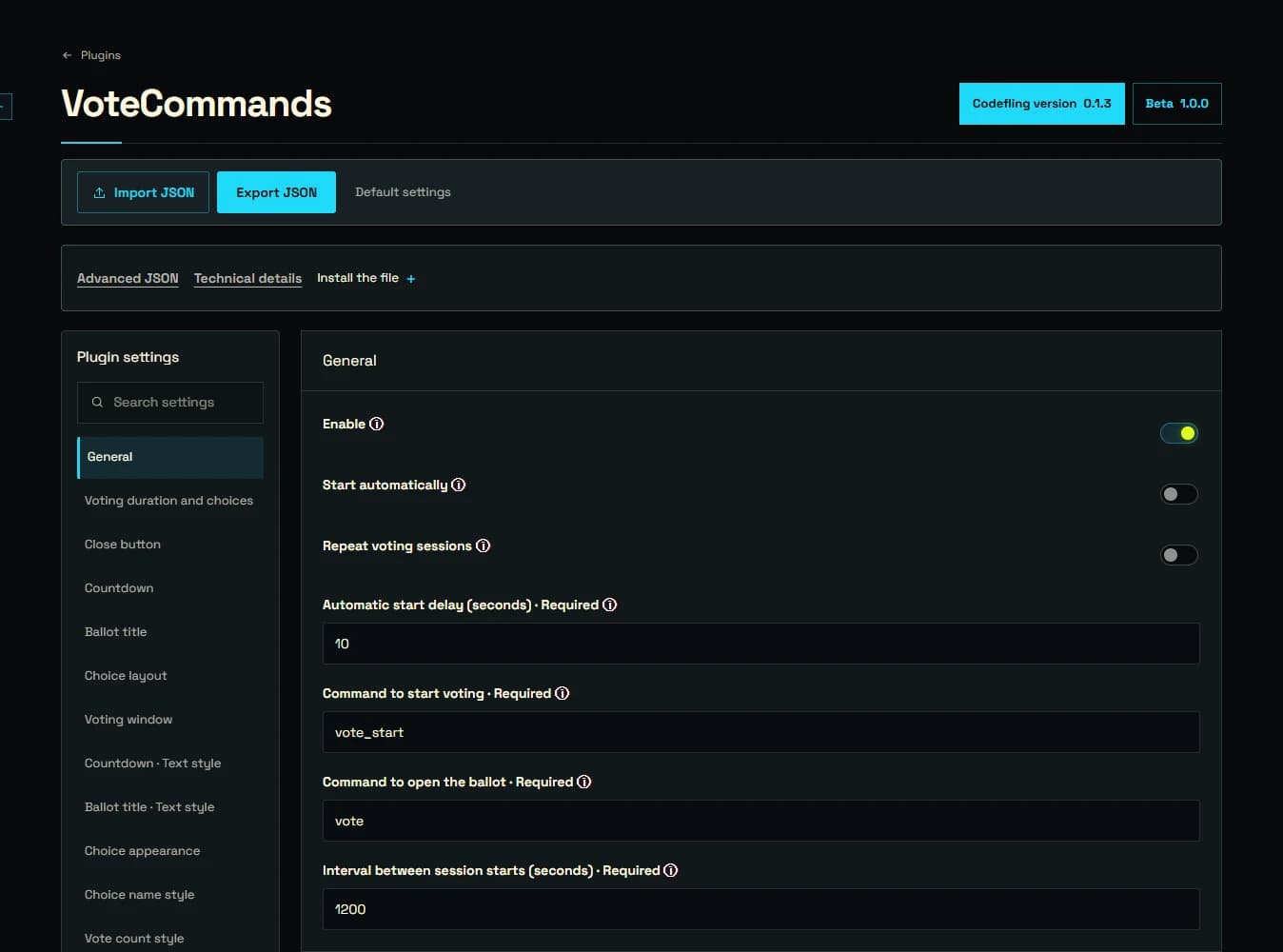Image resolution: width=1283 pixels, height=952 pixels.
Task: Select Codefling version 0.1.3
Action: click(x=1042, y=104)
